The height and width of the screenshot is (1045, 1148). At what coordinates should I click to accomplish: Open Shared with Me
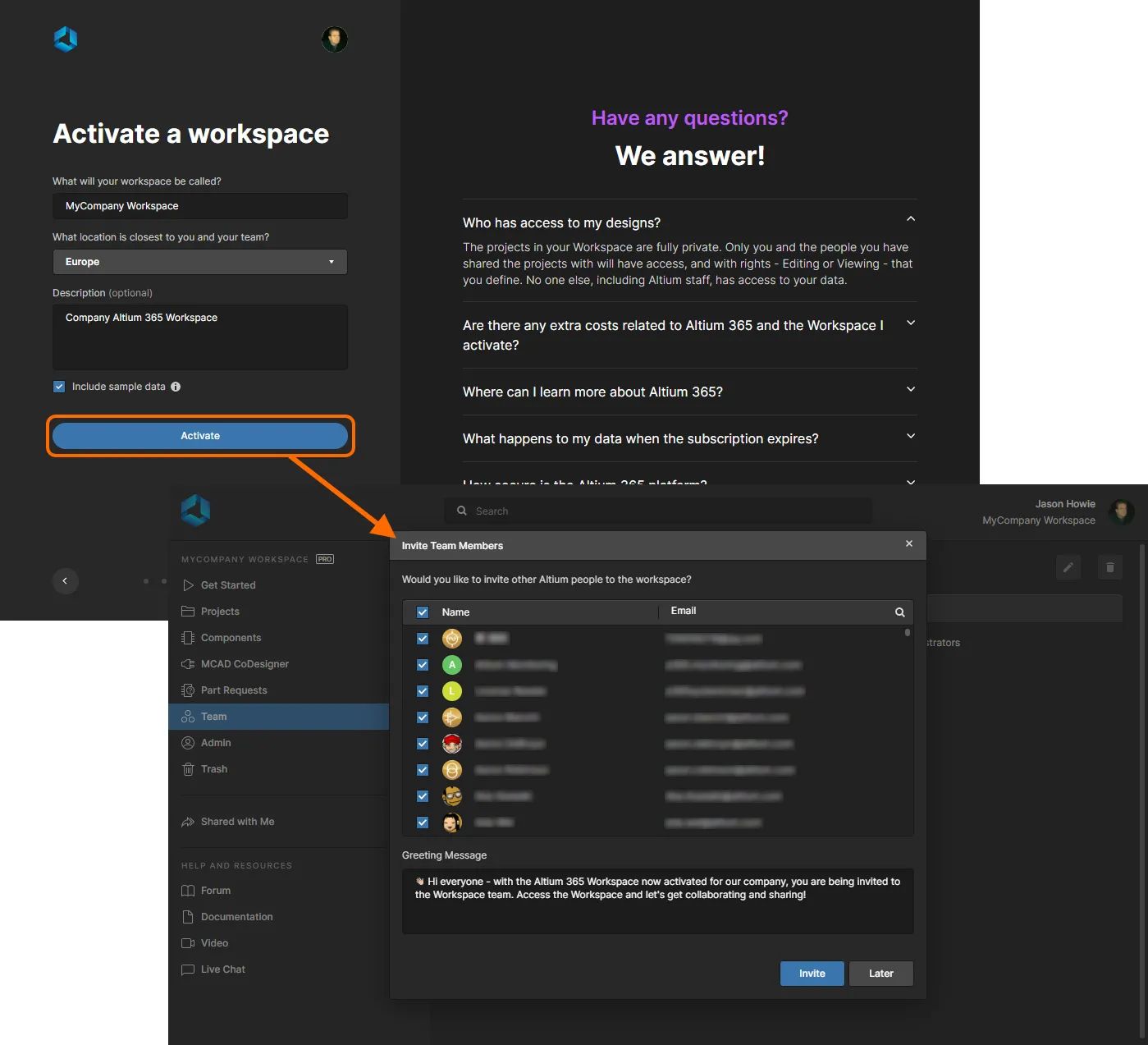(x=237, y=822)
